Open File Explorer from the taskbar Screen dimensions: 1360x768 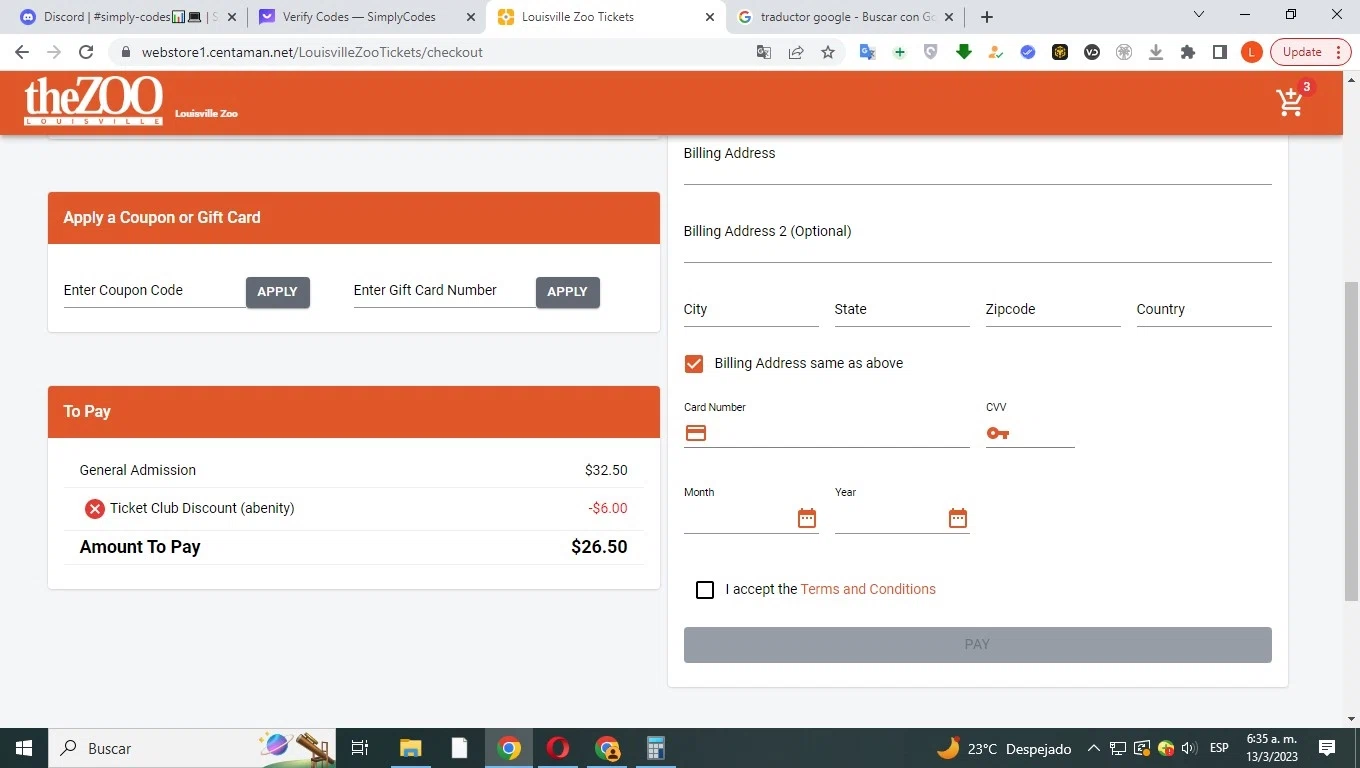tap(411, 748)
